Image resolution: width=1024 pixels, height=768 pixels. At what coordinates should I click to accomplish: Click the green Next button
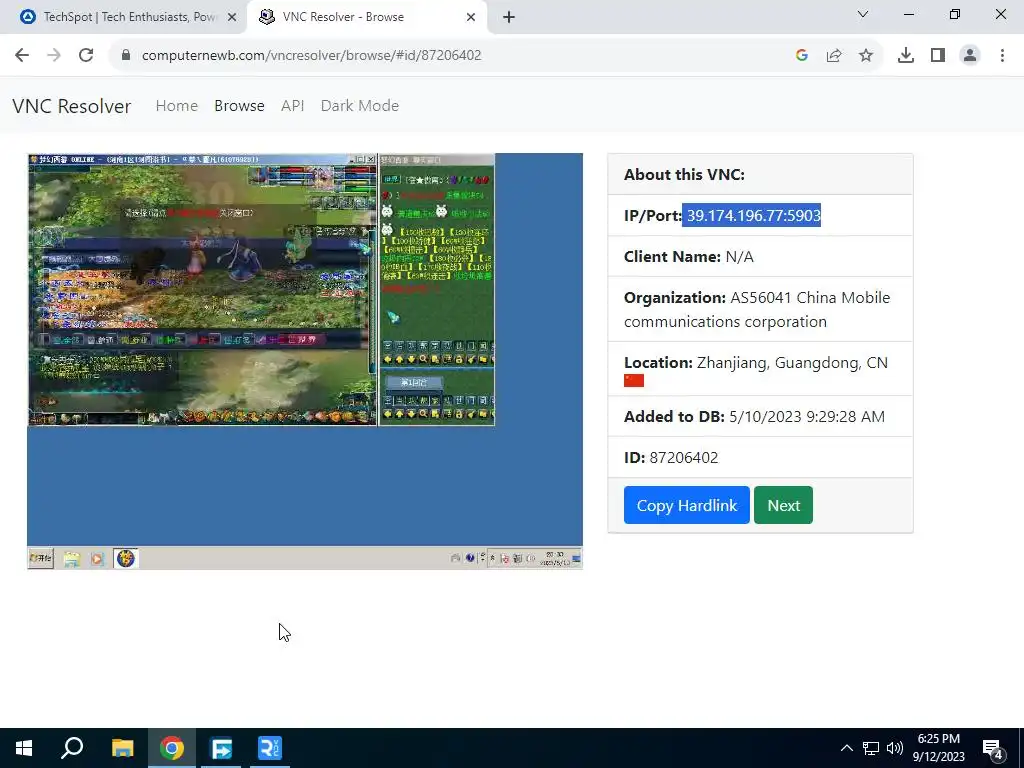[783, 505]
